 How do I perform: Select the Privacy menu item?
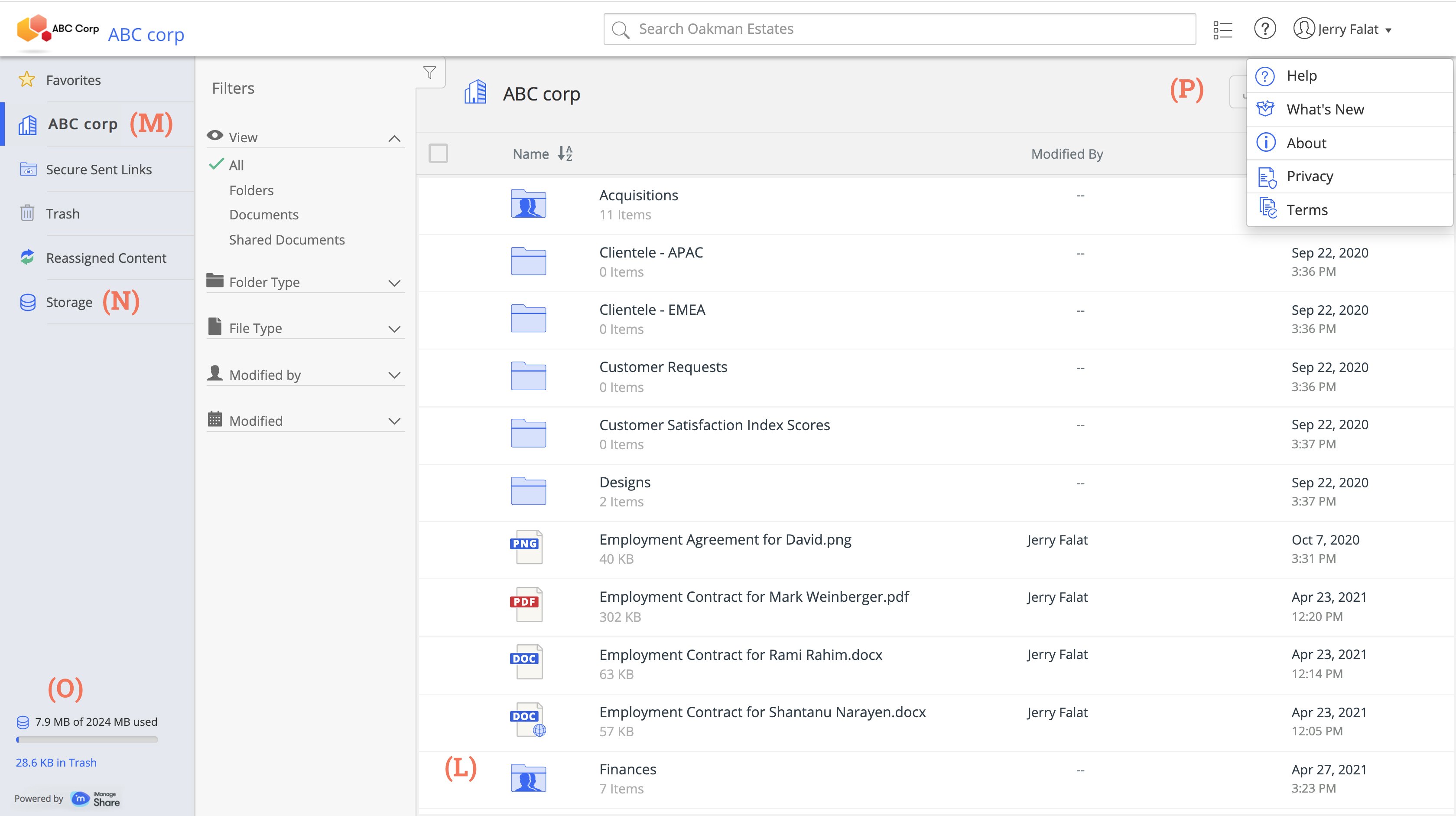coord(1310,176)
